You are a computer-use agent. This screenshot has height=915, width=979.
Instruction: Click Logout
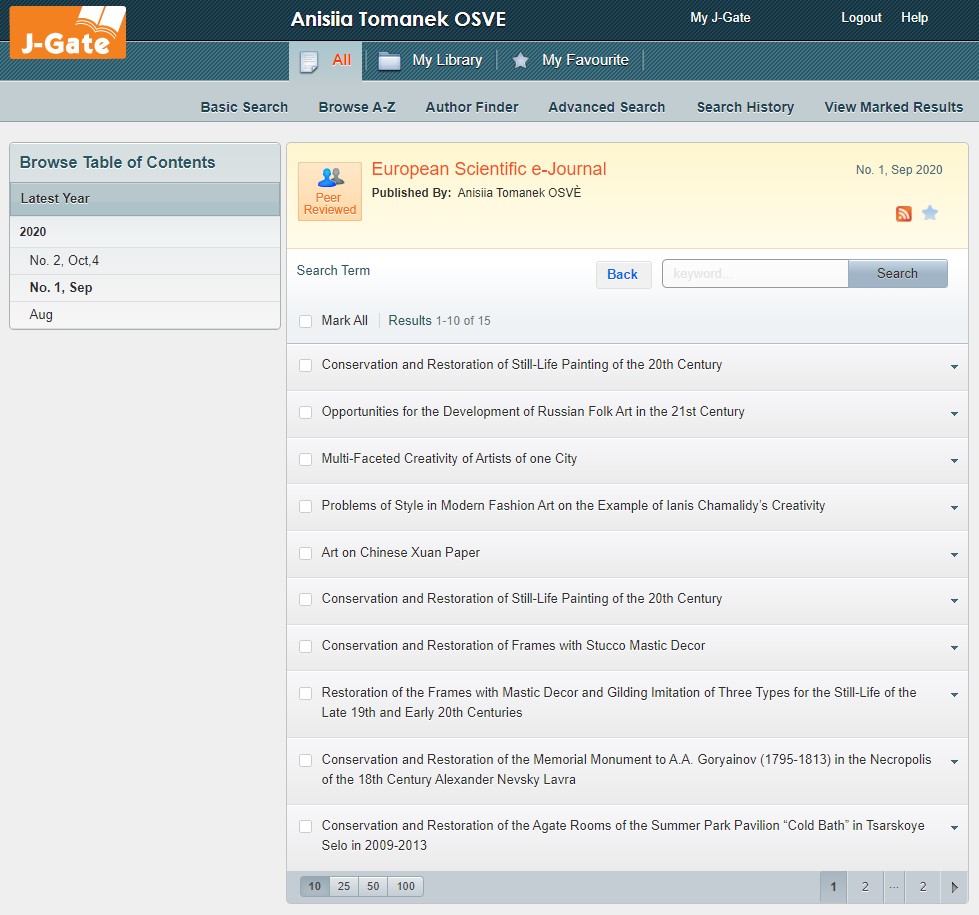pyautogui.click(x=861, y=17)
